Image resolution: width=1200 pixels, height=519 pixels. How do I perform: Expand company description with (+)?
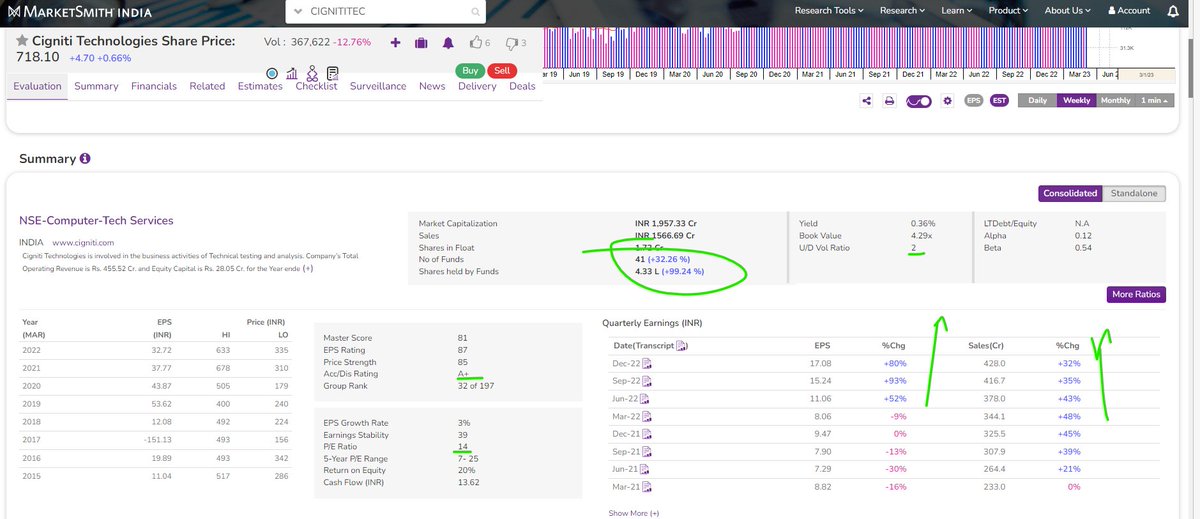click(308, 268)
